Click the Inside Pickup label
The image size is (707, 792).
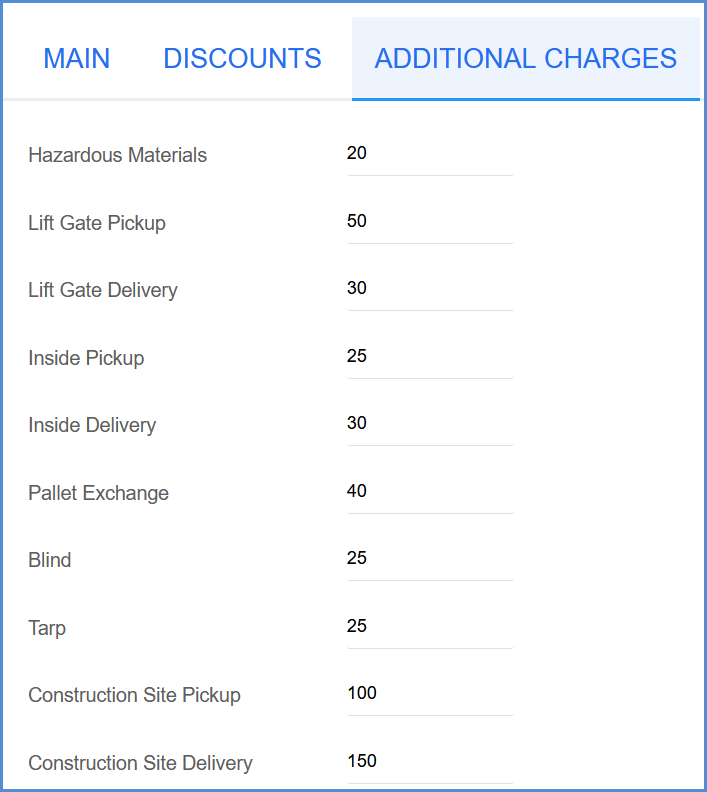tap(86, 358)
